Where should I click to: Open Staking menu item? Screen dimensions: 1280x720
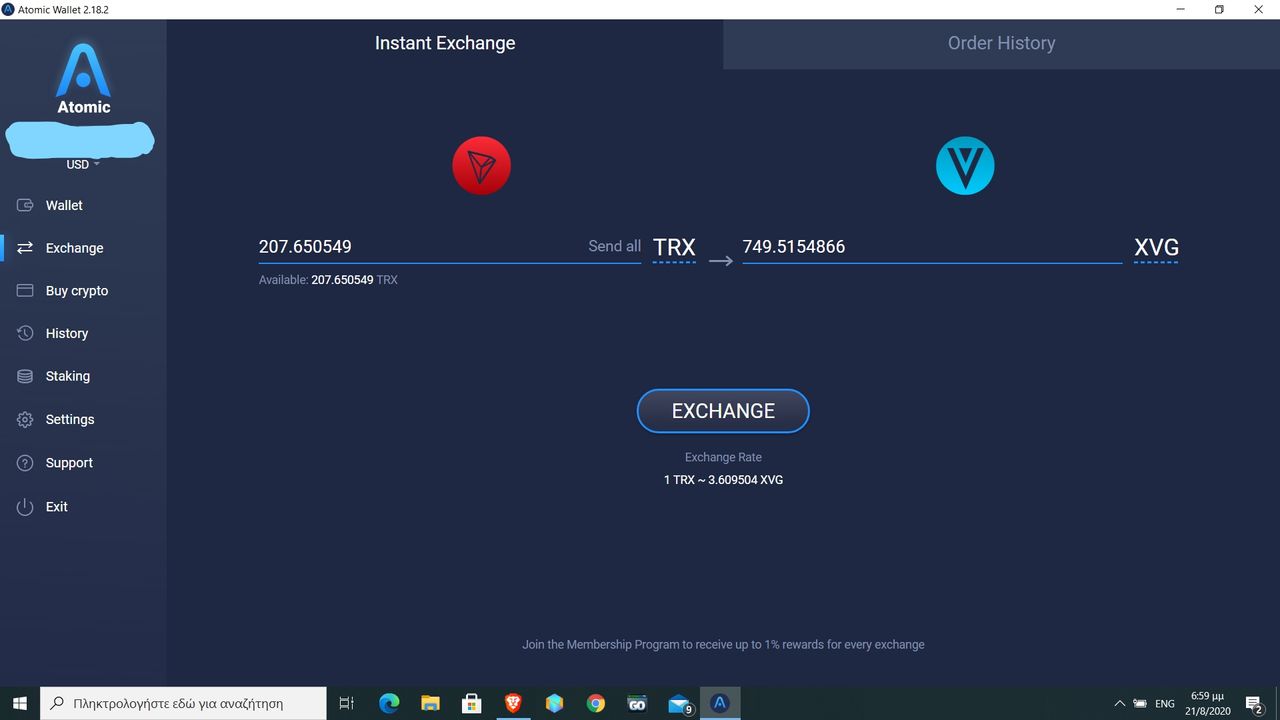pyautogui.click(x=68, y=376)
